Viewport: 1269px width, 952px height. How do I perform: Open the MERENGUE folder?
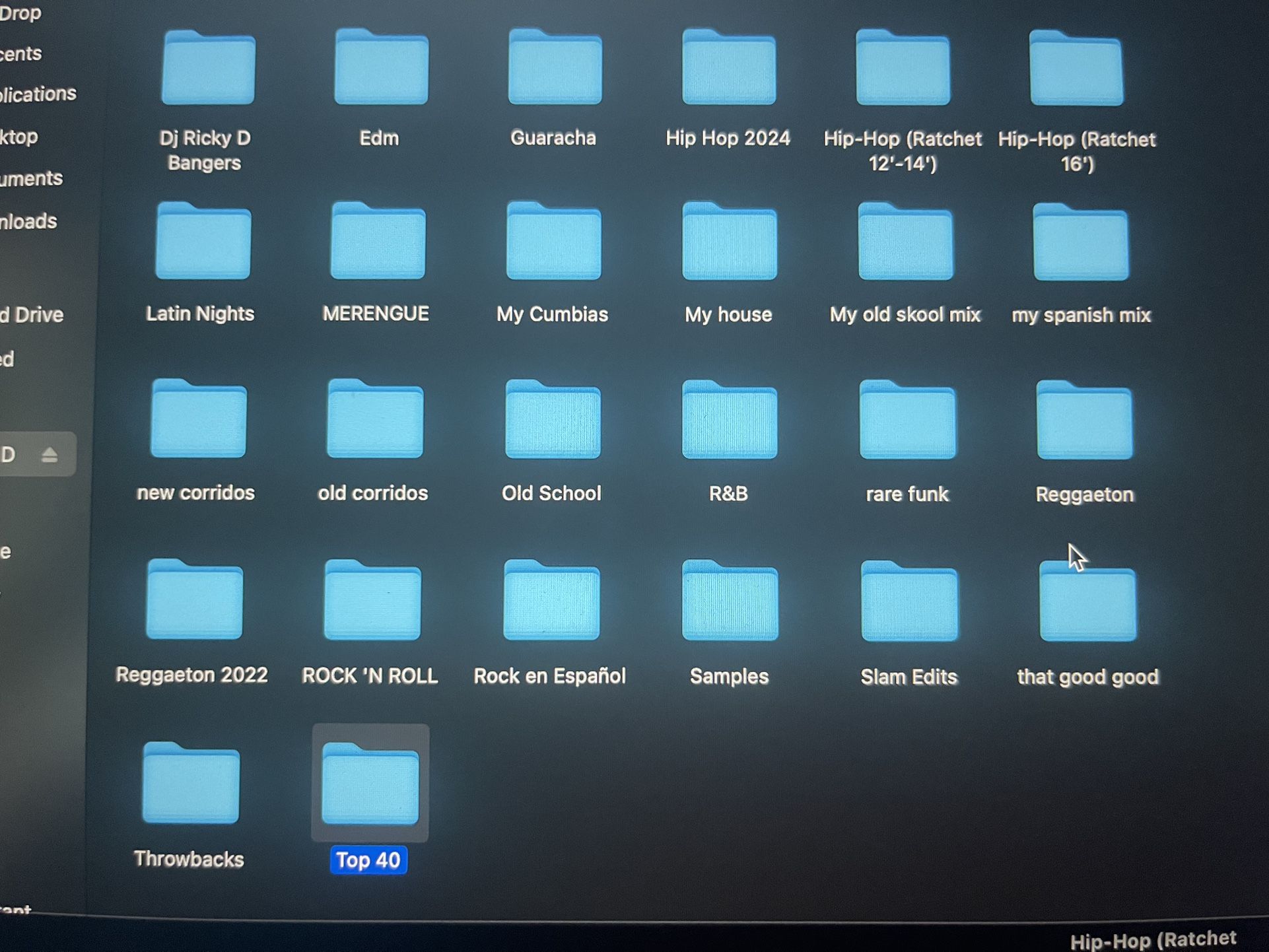[378, 244]
